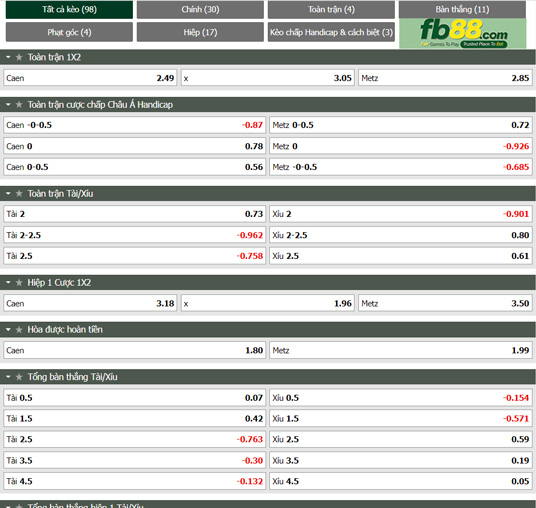The height and width of the screenshot is (508, 536).
Task: Pick Metz 2.85 in Toàn trận 1X2
Action: click(445, 78)
